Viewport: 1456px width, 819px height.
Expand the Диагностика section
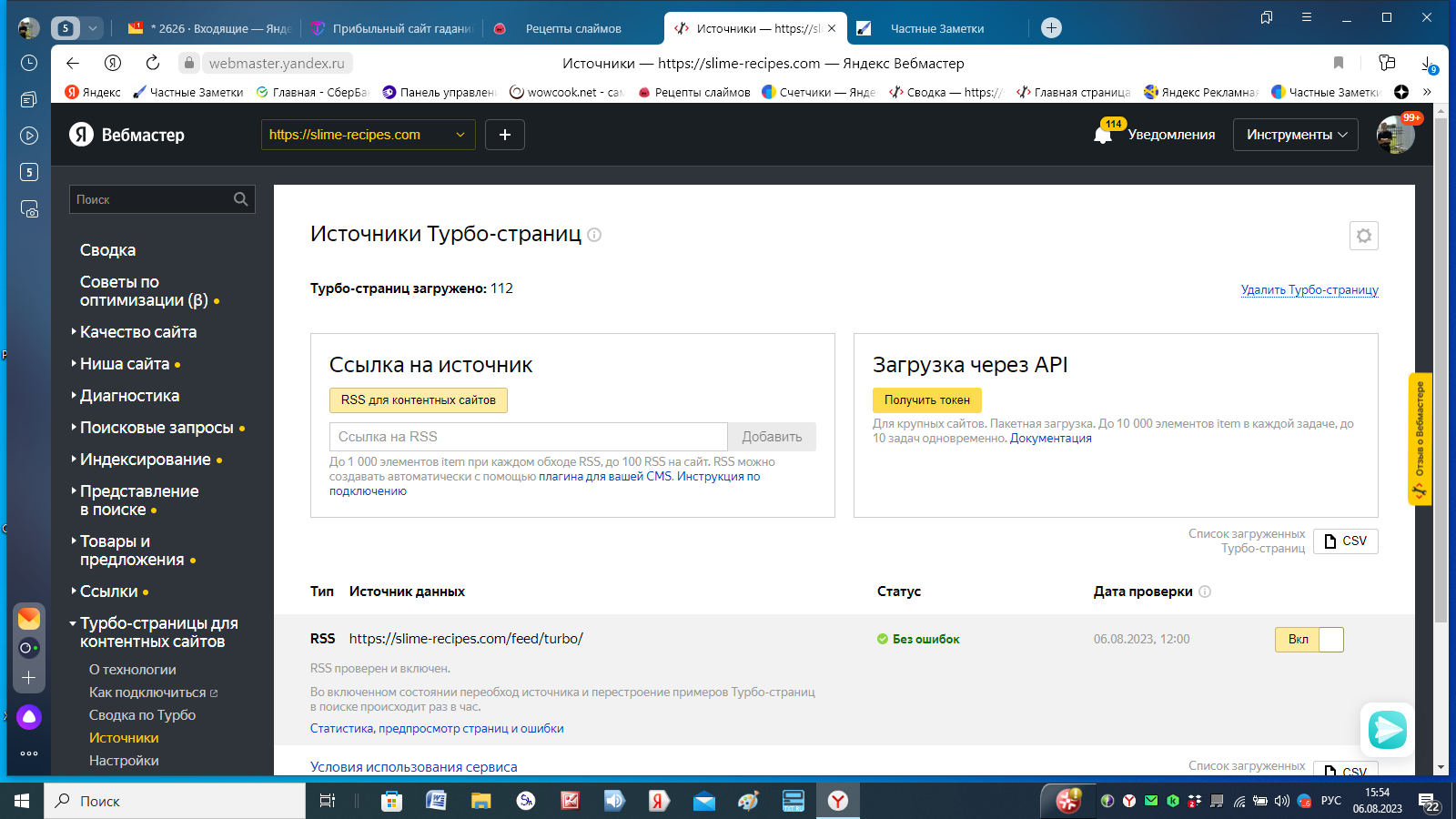coord(126,396)
